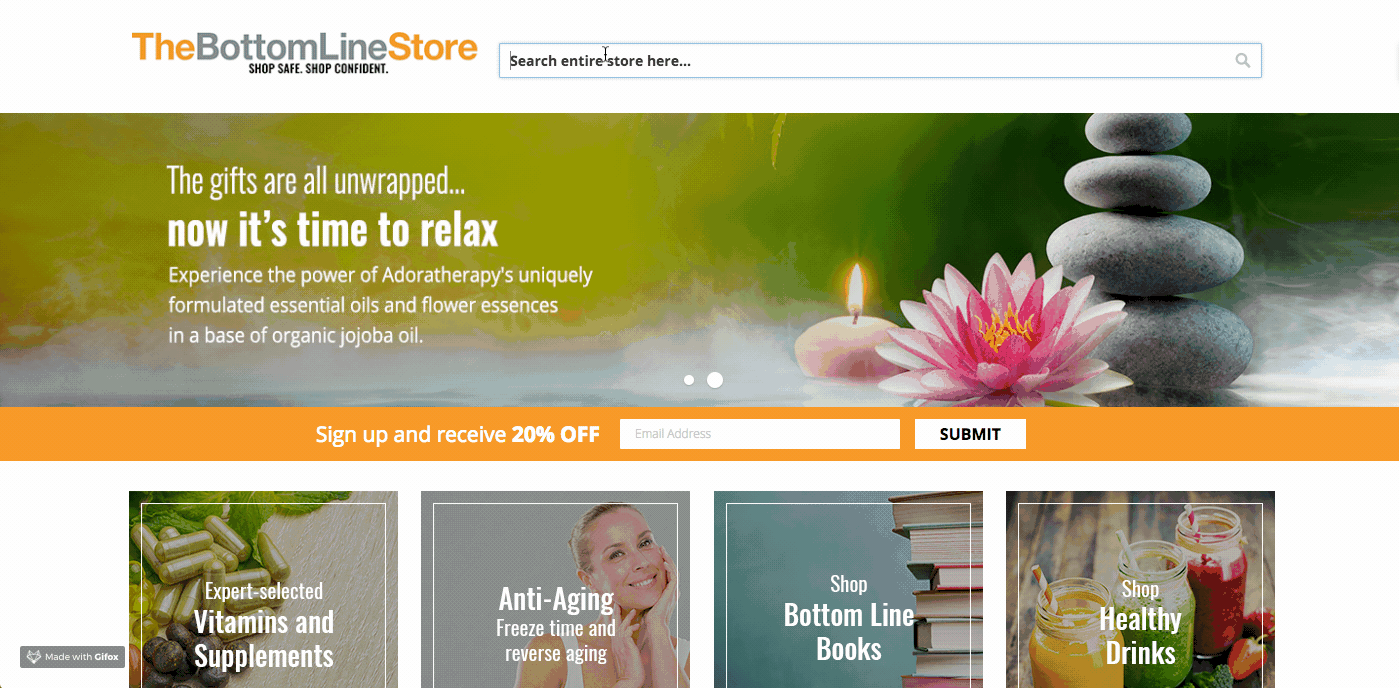Open TheBottomLineStore logo homepage link
The height and width of the screenshot is (688, 1399).
point(305,52)
